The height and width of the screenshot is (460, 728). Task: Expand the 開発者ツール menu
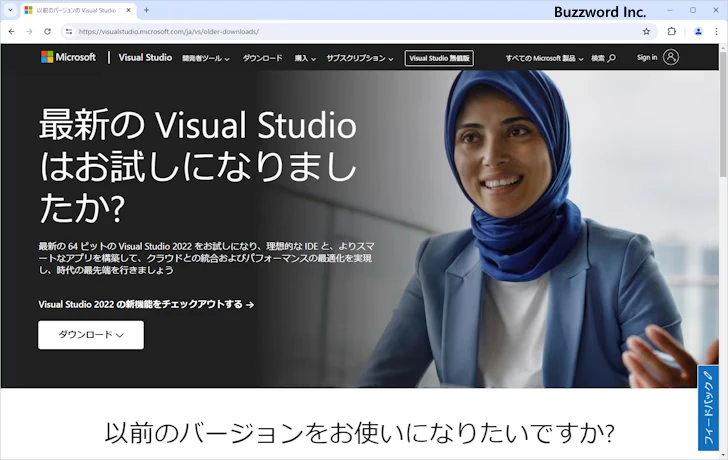click(x=206, y=58)
